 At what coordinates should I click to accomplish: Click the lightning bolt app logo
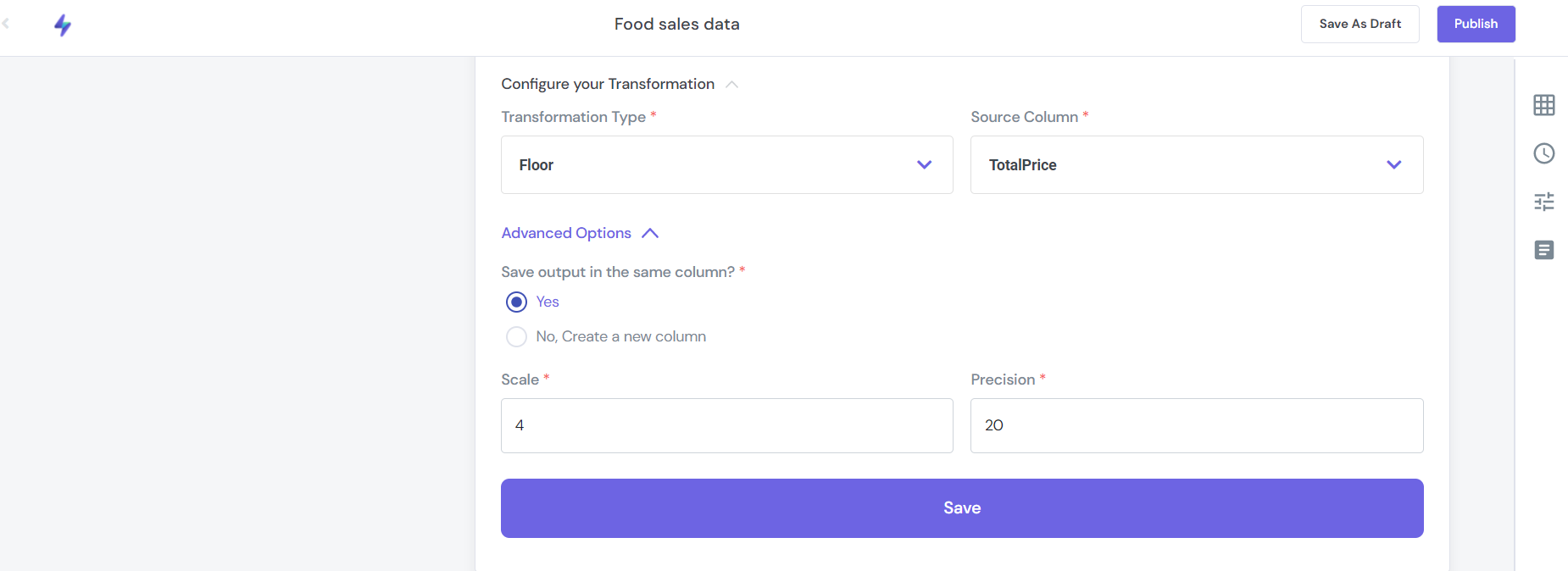click(63, 25)
